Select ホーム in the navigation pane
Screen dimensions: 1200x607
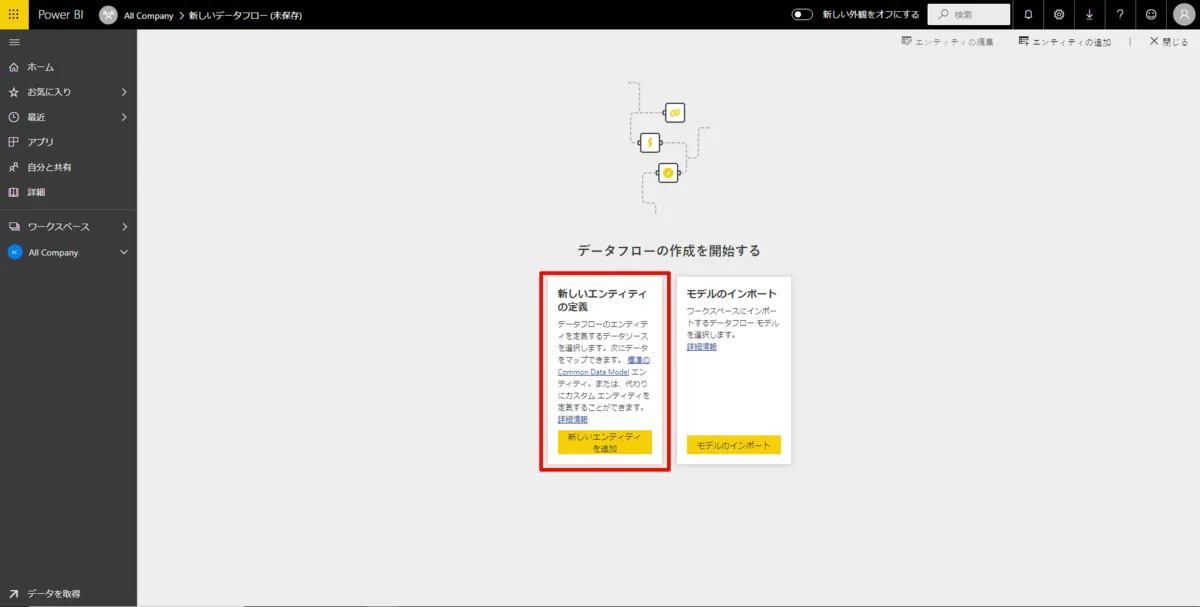click(42, 66)
